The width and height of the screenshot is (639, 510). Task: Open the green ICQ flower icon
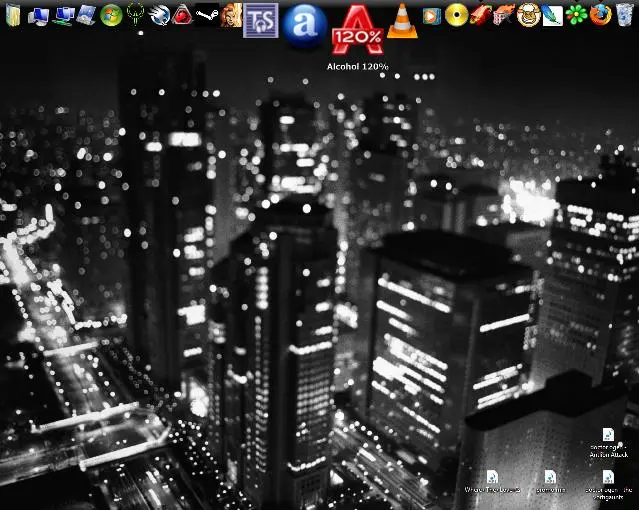[577, 14]
